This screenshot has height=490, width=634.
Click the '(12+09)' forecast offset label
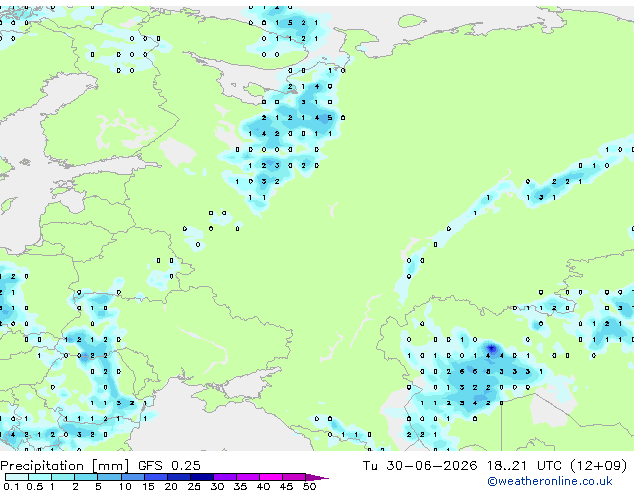click(x=599, y=466)
